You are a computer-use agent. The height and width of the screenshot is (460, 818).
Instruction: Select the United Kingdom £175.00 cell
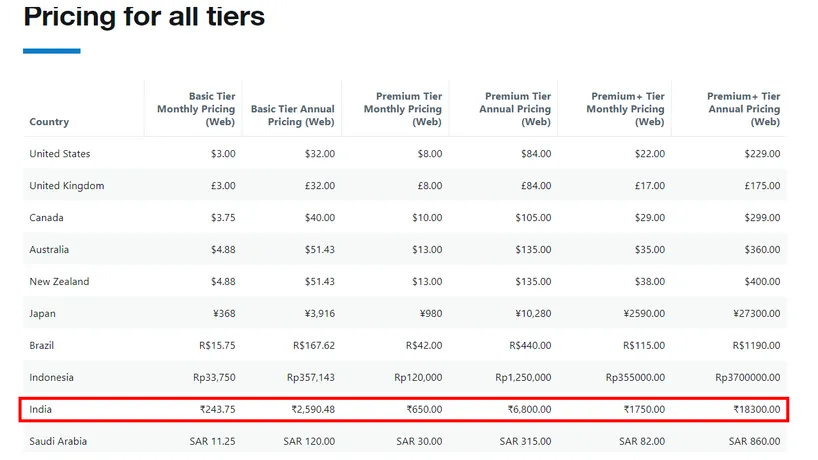pyautogui.click(x=762, y=186)
